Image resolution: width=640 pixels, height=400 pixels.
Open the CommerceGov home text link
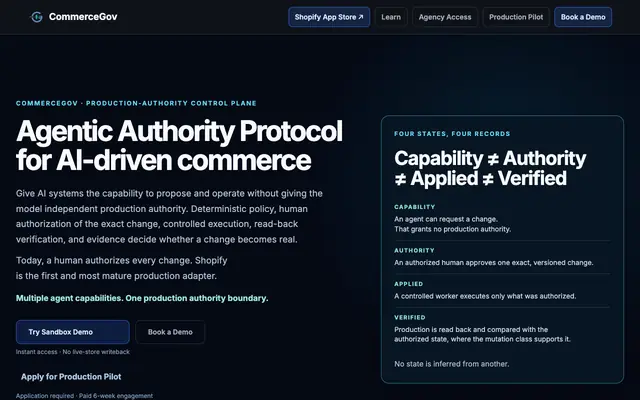(83, 17)
